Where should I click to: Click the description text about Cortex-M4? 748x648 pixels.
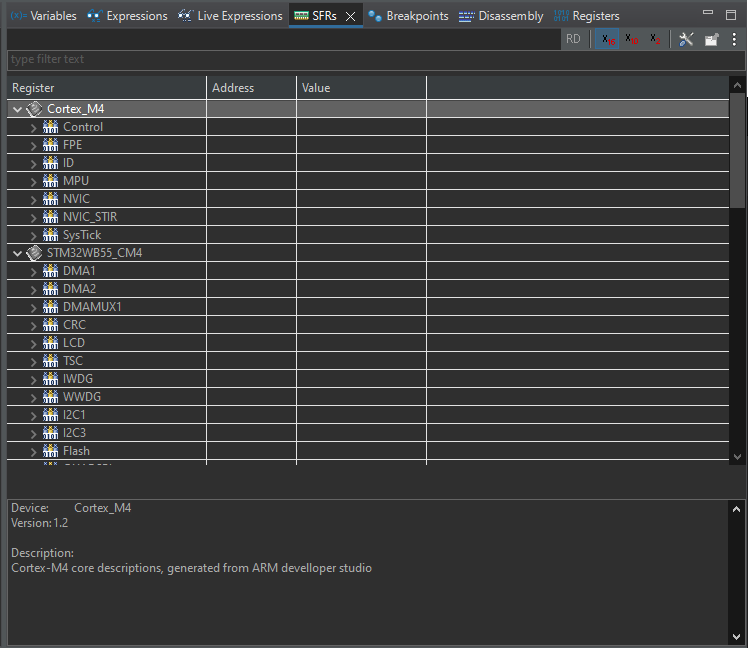191,568
